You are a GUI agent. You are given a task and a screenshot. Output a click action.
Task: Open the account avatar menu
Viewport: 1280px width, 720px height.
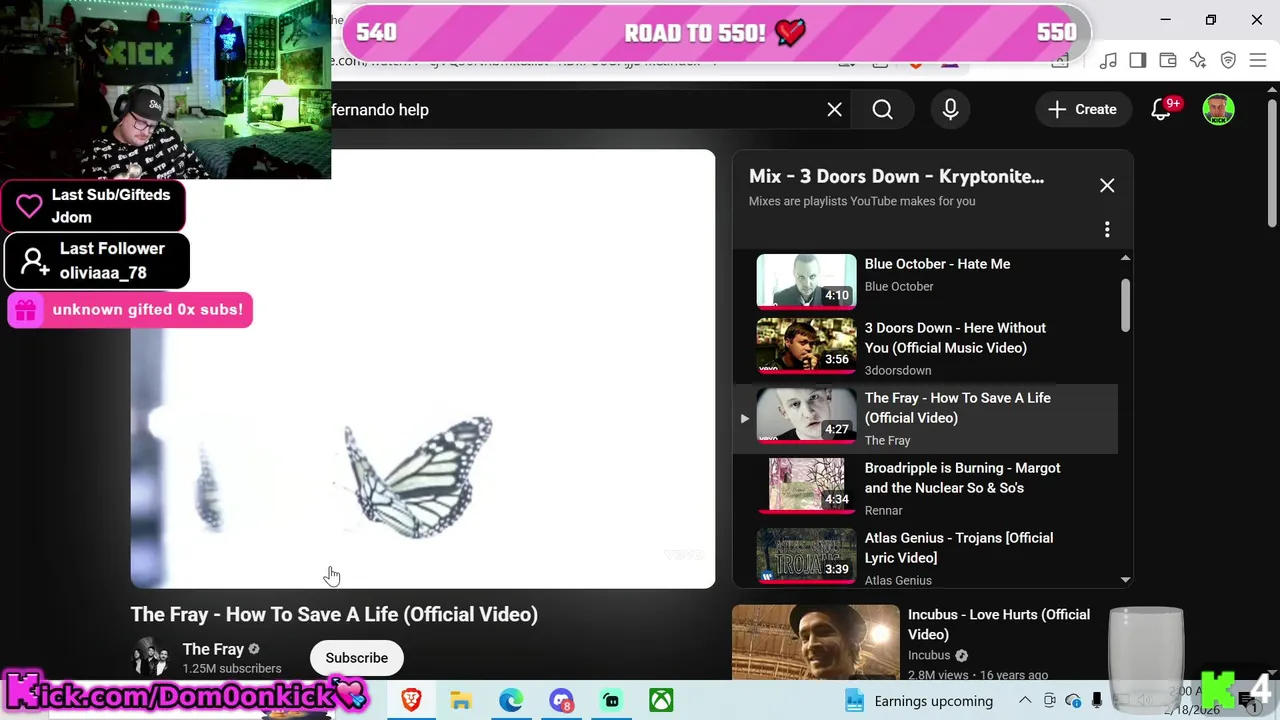tap(1218, 110)
